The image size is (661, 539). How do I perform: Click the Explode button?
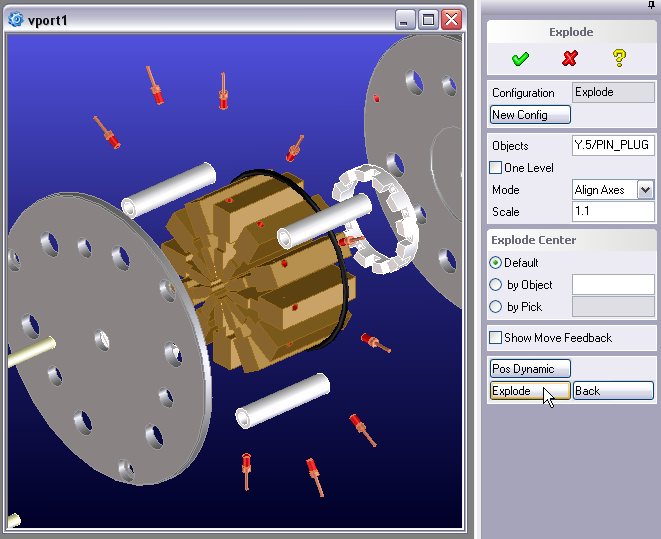coord(530,391)
